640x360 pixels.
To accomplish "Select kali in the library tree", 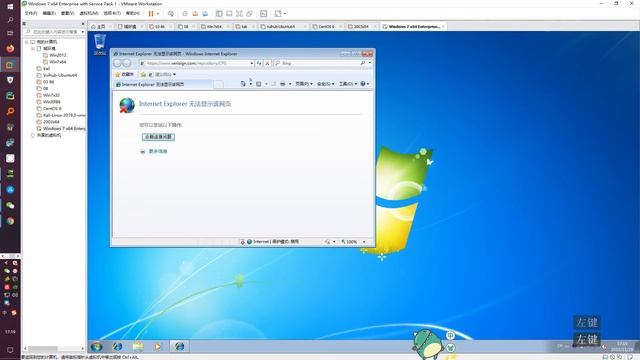I will coord(46,69).
